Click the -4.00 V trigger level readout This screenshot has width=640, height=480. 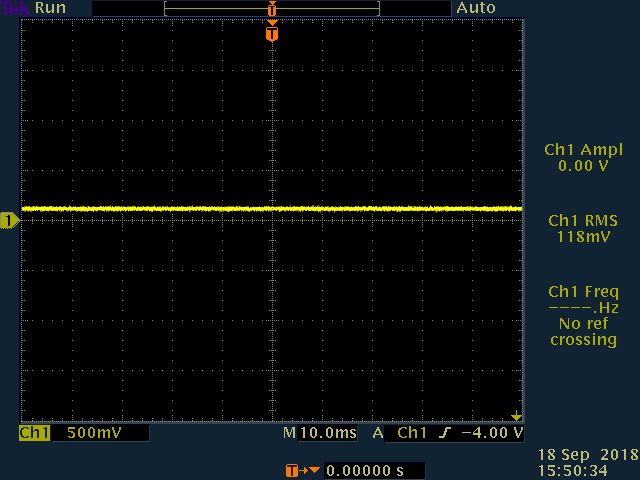coord(492,433)
